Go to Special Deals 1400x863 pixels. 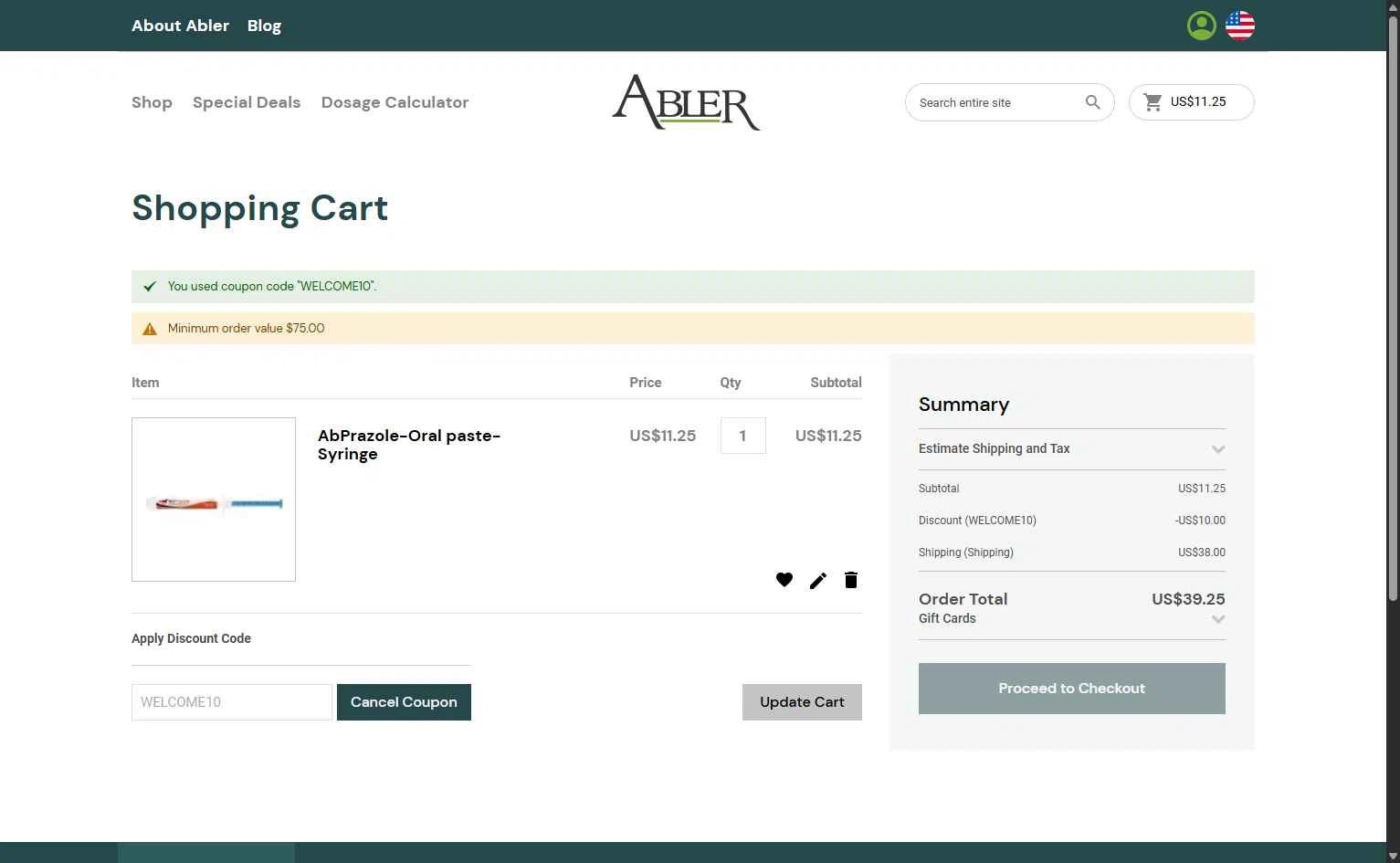[x=247, y=102]
